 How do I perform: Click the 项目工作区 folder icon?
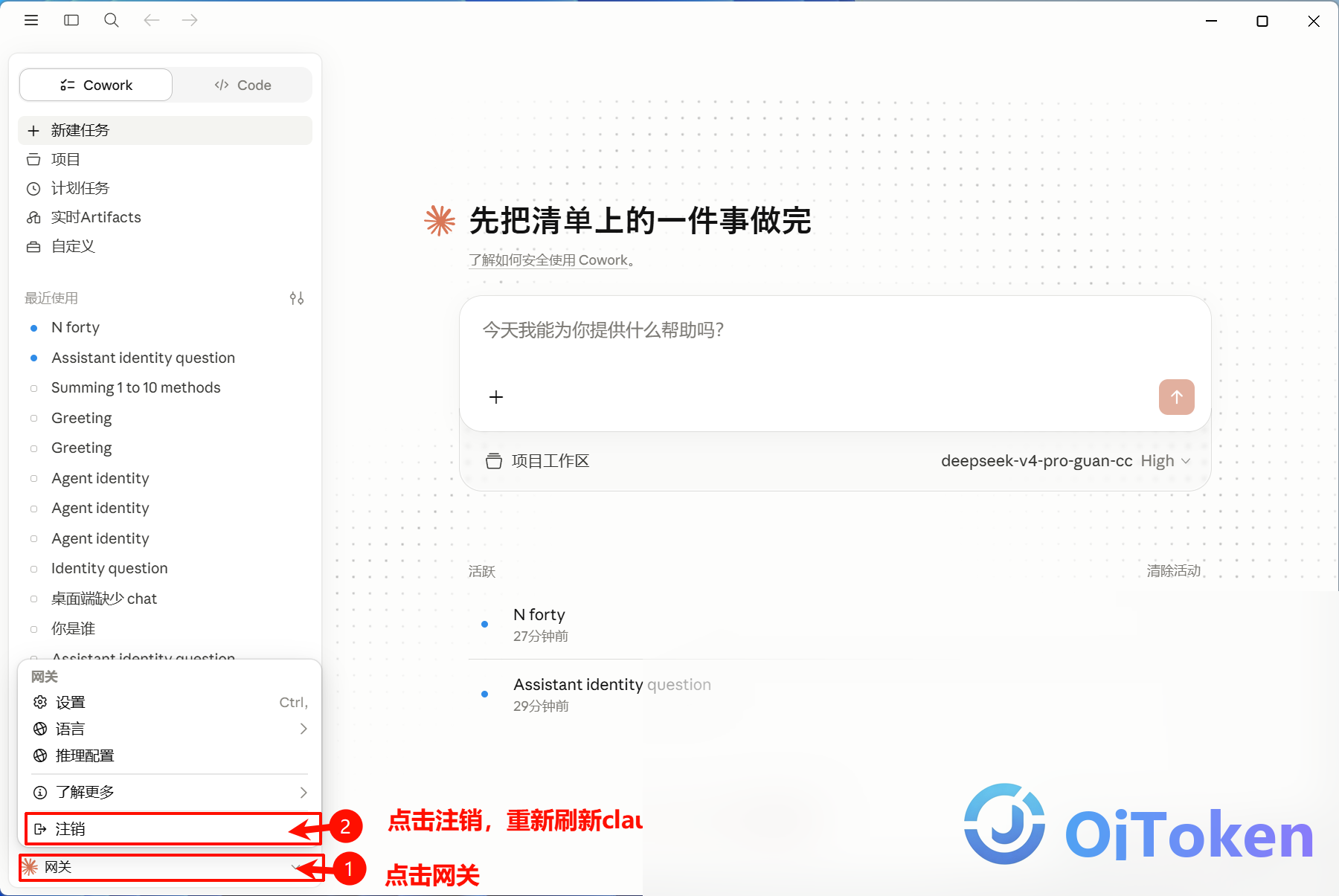click(x=494, y=461)
